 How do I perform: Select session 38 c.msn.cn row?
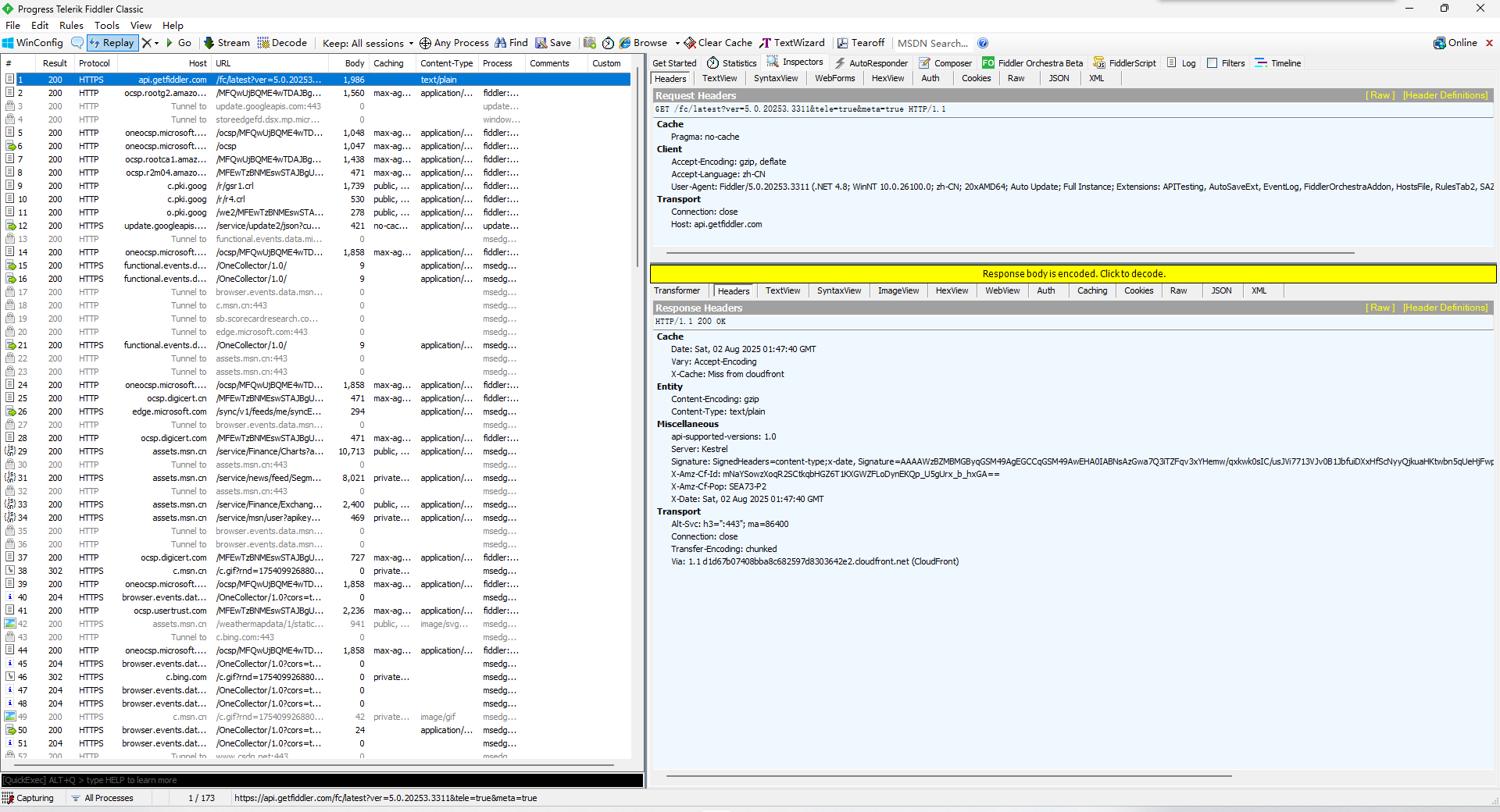click(x=317, y=571)
